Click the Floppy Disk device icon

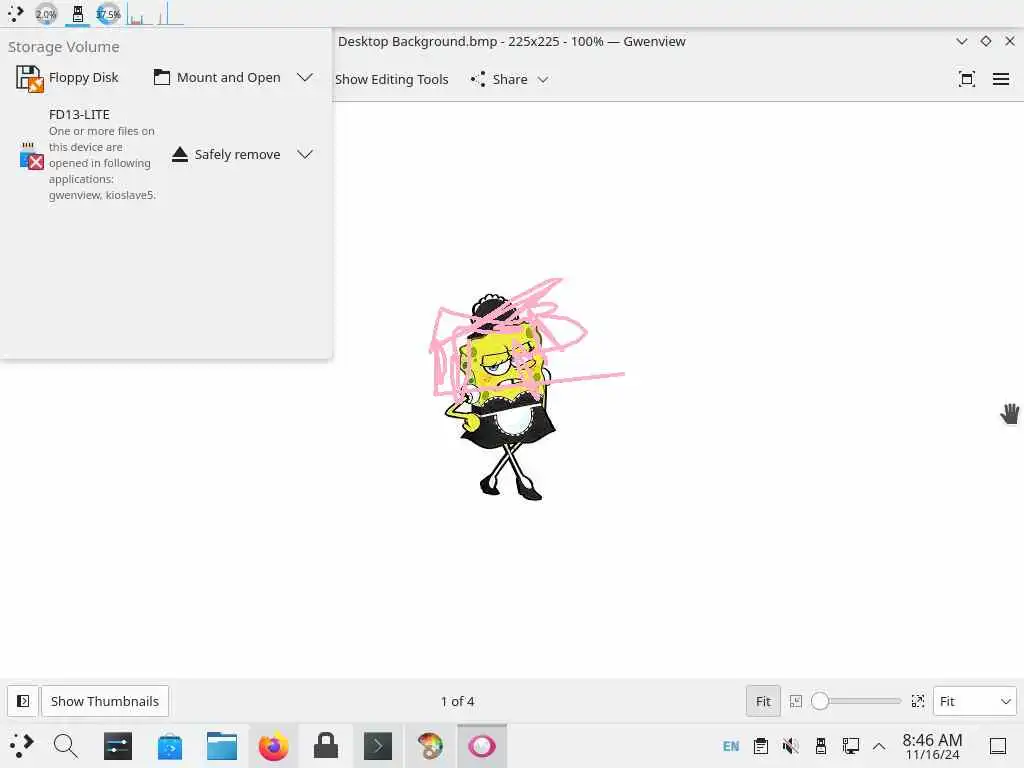click(x=29, y=78)
